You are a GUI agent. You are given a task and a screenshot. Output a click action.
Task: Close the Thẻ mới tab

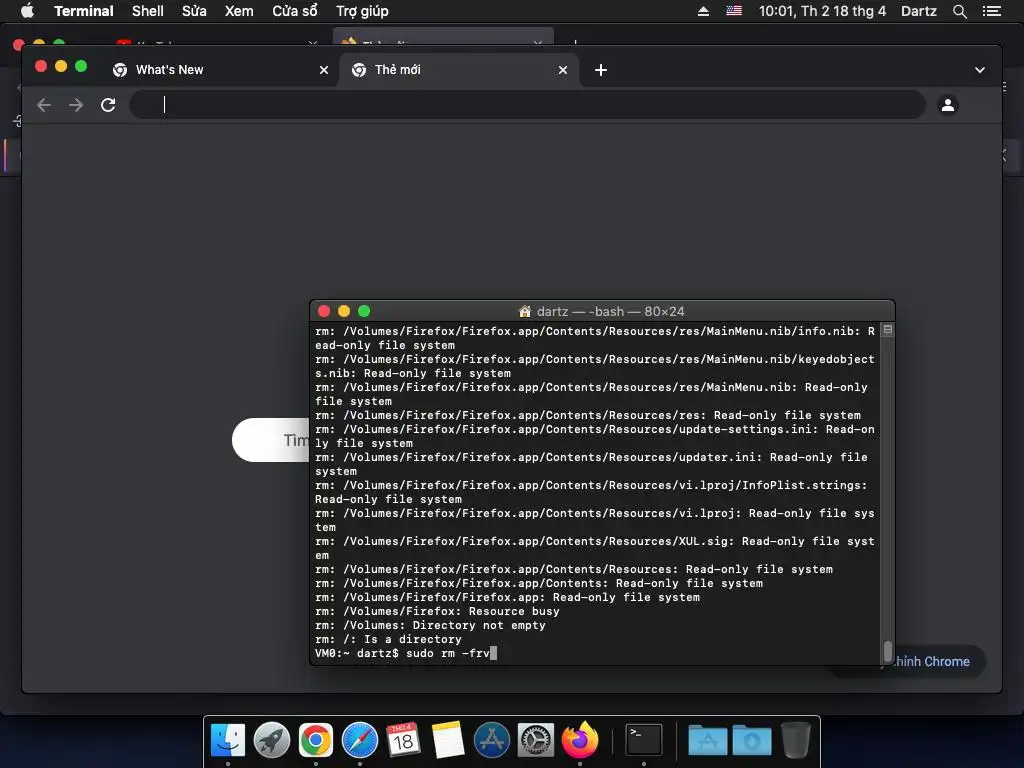pyautogui.click(x=563, y=70)
